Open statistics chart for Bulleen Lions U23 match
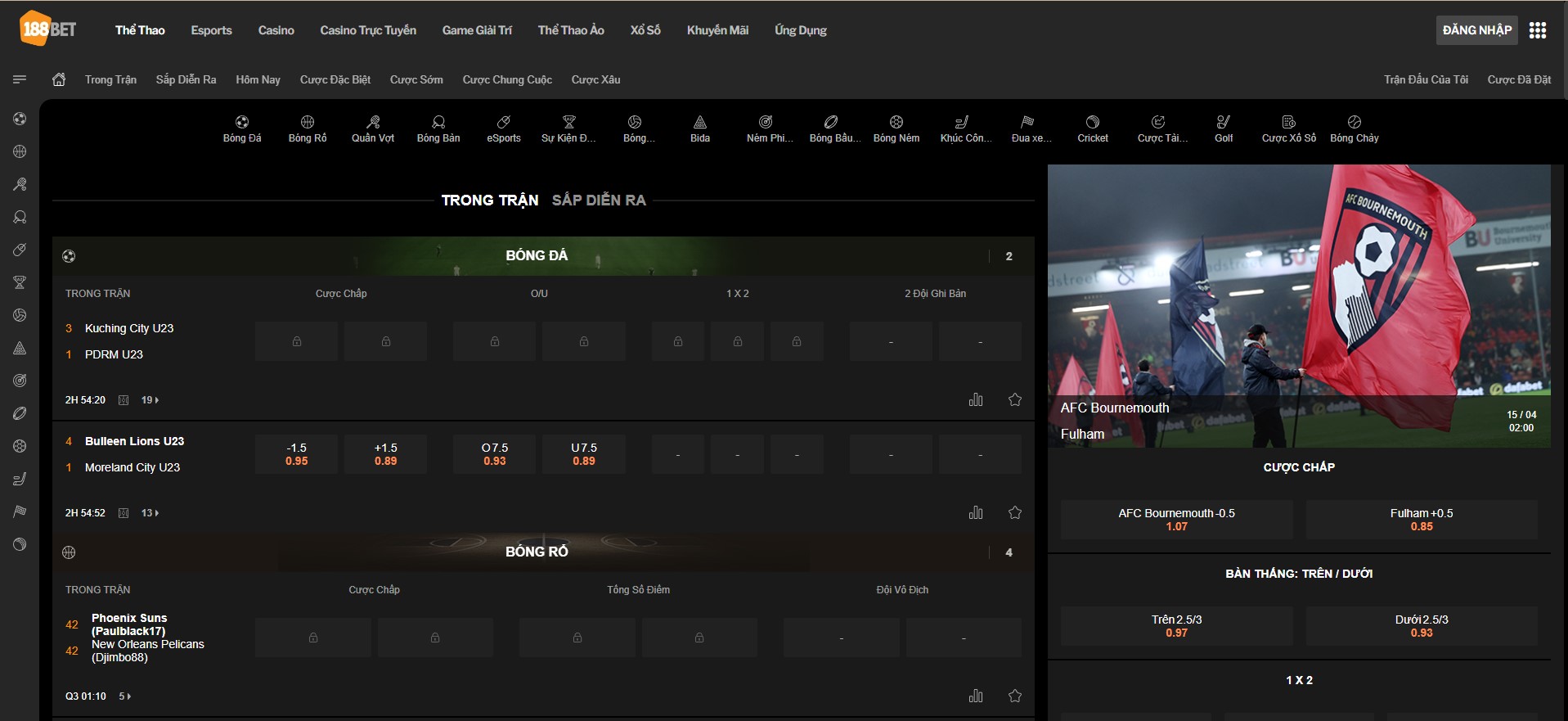This screenshot has height=721, width=1568. tap(976, 512)
